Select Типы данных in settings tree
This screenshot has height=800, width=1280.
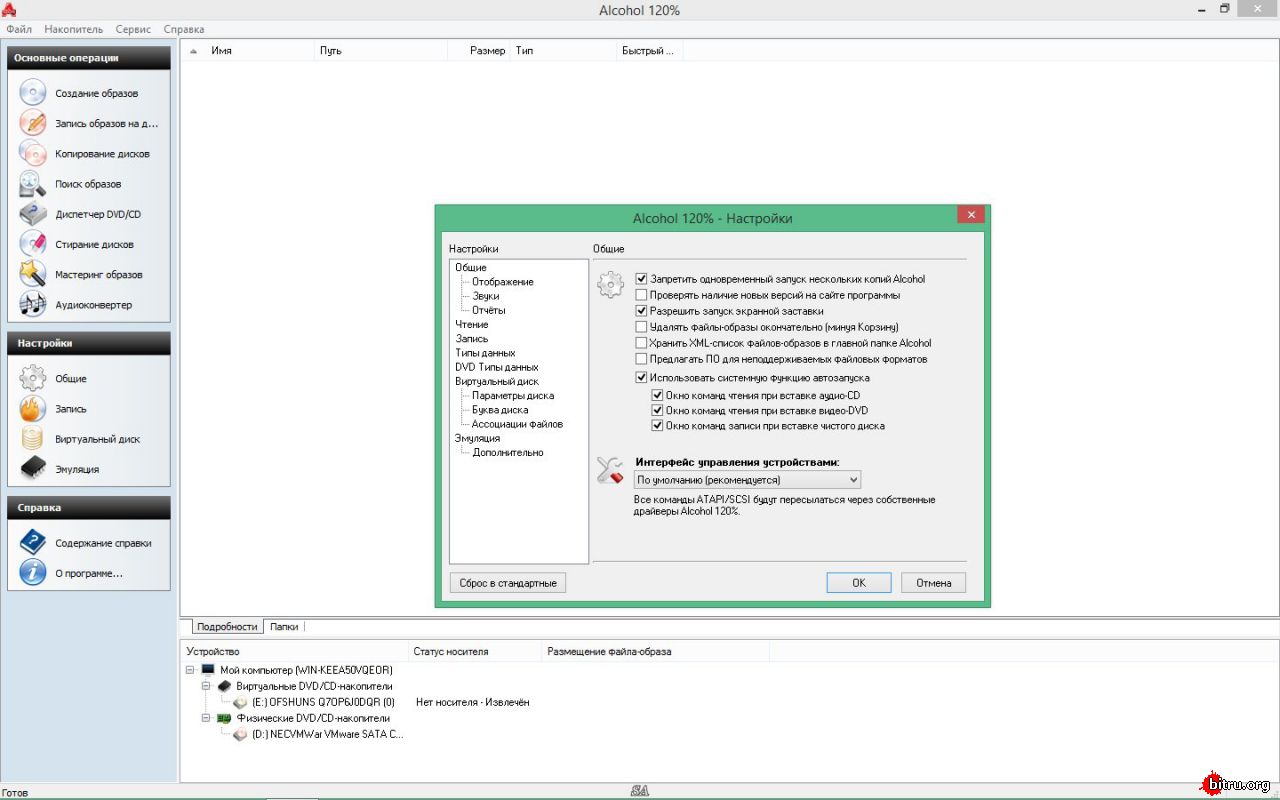485,353
